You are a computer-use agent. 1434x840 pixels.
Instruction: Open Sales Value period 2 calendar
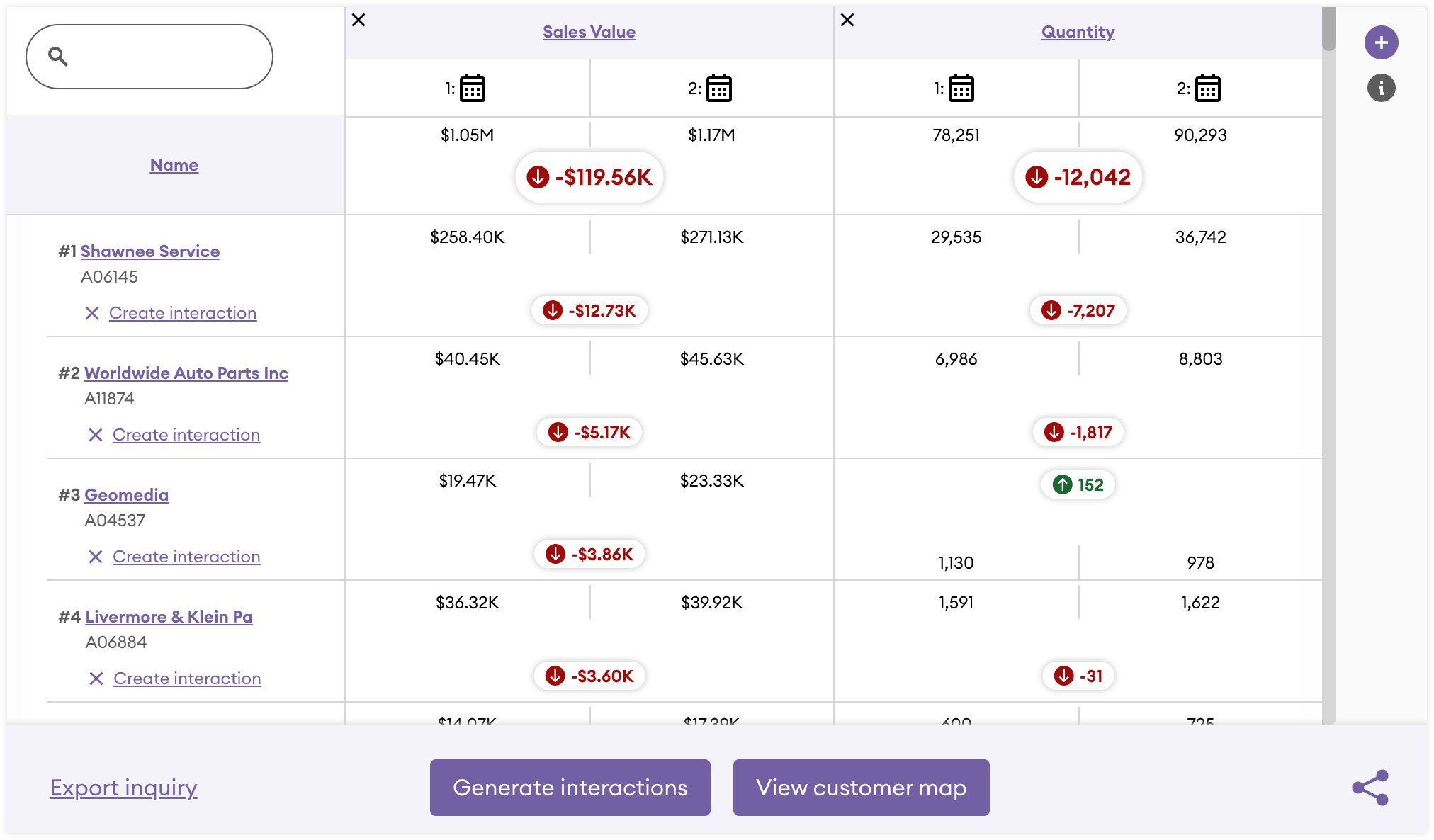coord(718,89)
